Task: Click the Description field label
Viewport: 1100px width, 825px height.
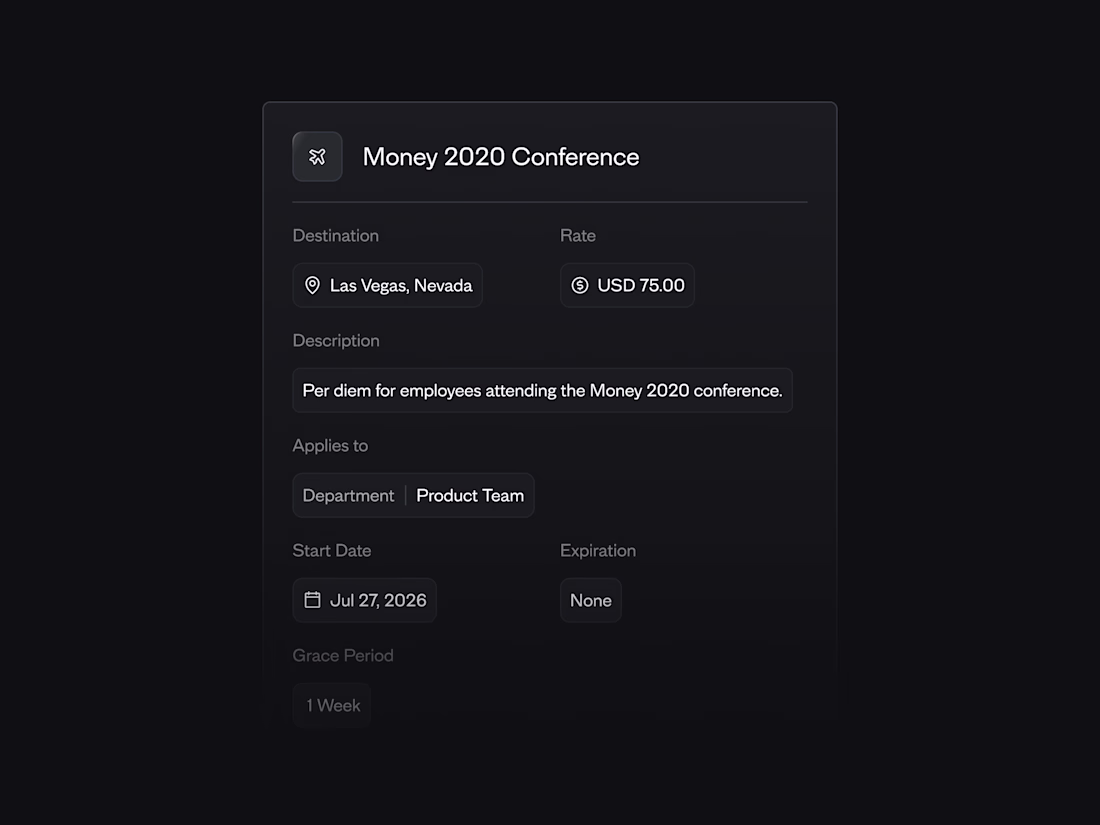Action: point(335,341)
